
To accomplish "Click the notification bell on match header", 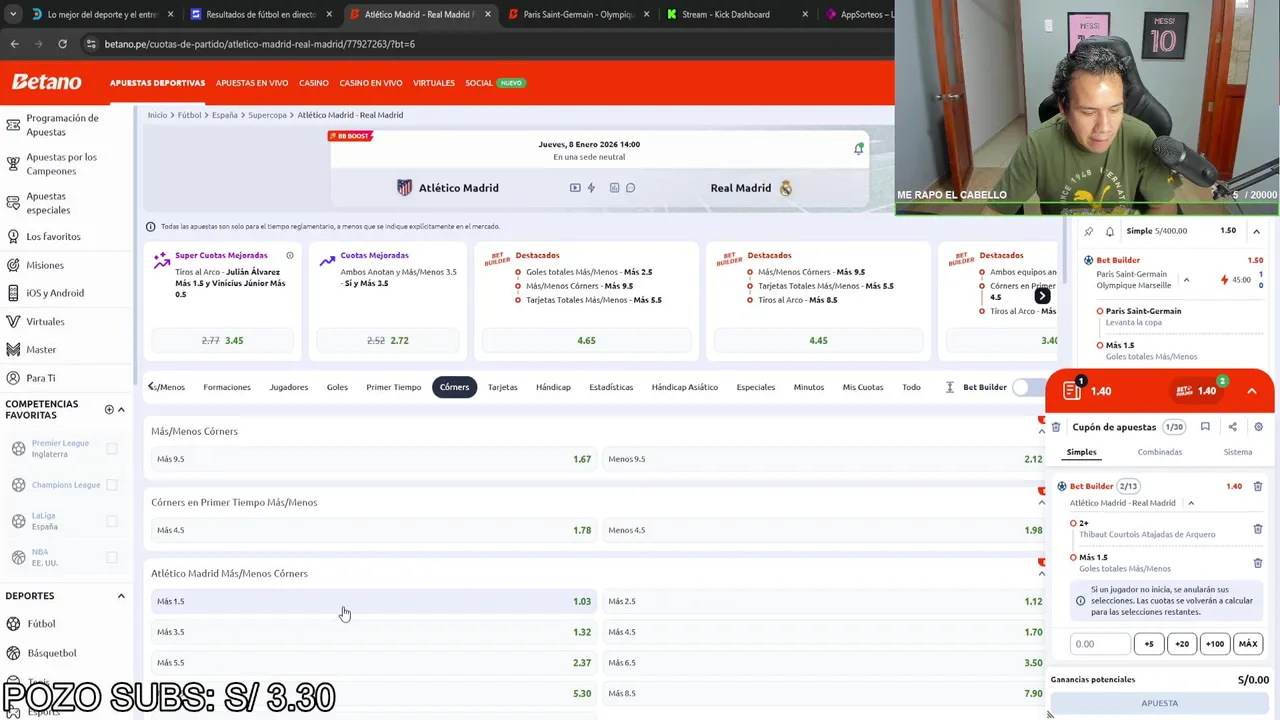I will point(858,148).
